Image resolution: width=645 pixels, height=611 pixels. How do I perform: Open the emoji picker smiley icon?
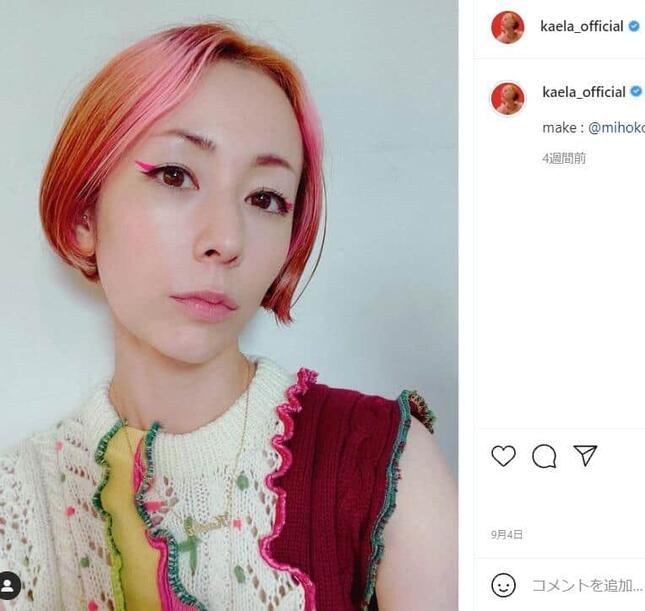click(503, 585)
